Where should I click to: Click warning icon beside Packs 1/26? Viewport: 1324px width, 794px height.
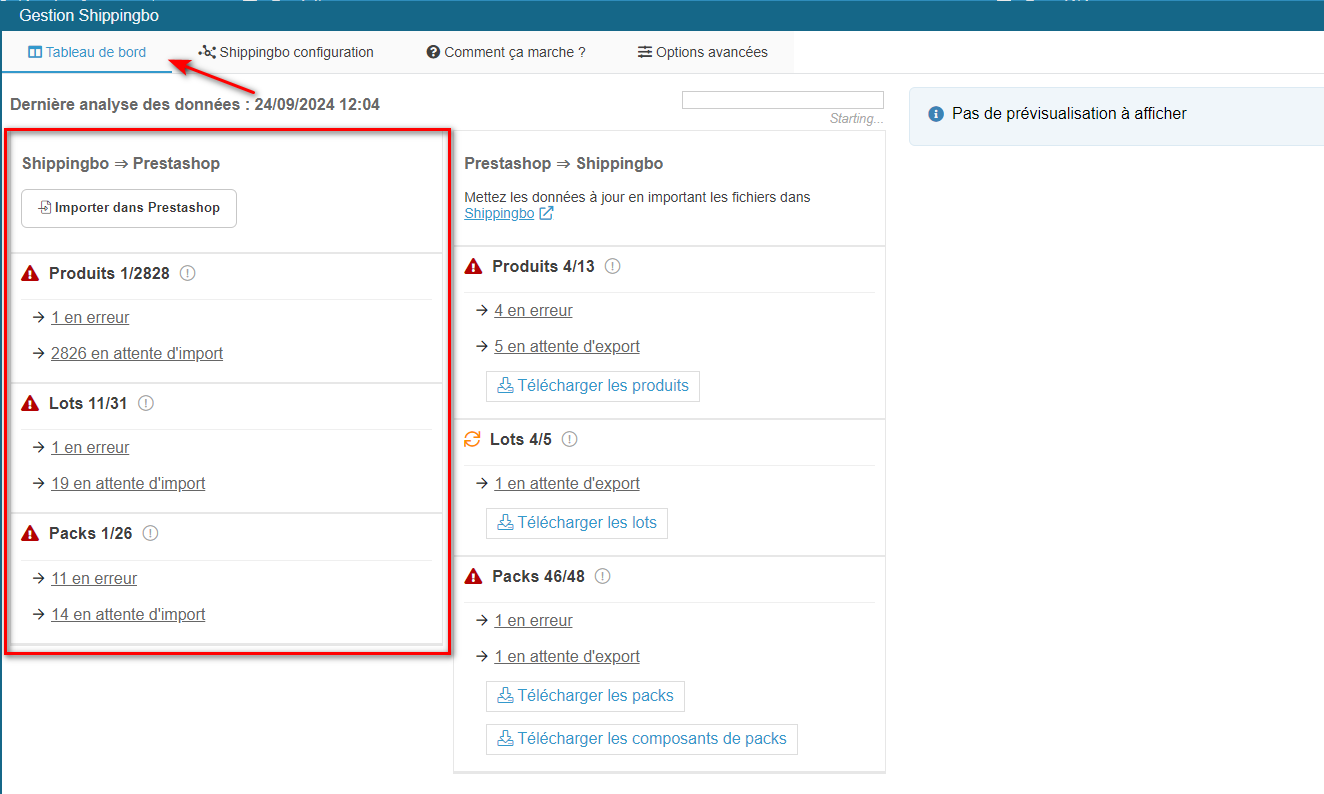click(x=30, y=533)
